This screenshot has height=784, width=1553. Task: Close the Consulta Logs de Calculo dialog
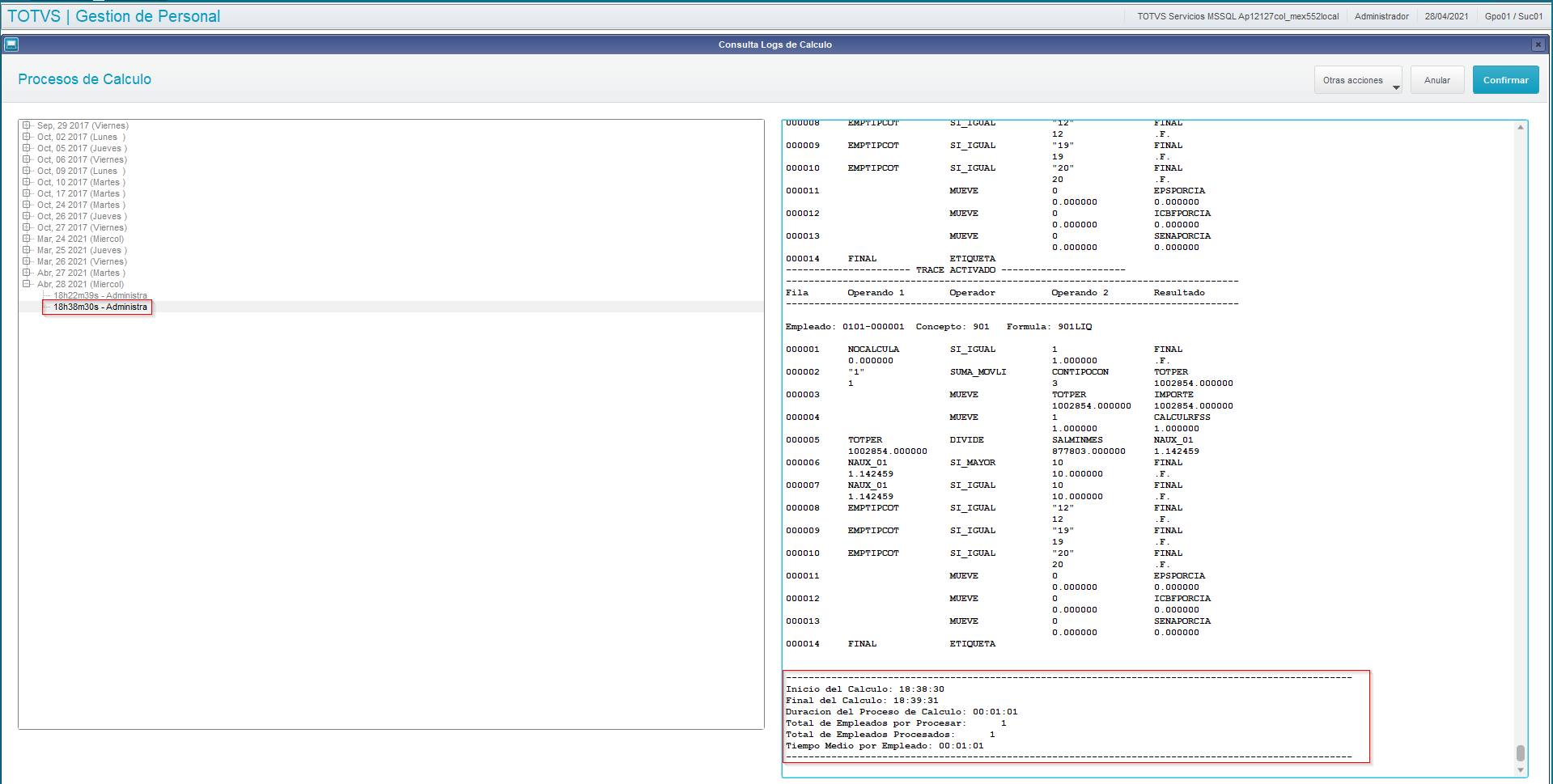pos(1538,44)
